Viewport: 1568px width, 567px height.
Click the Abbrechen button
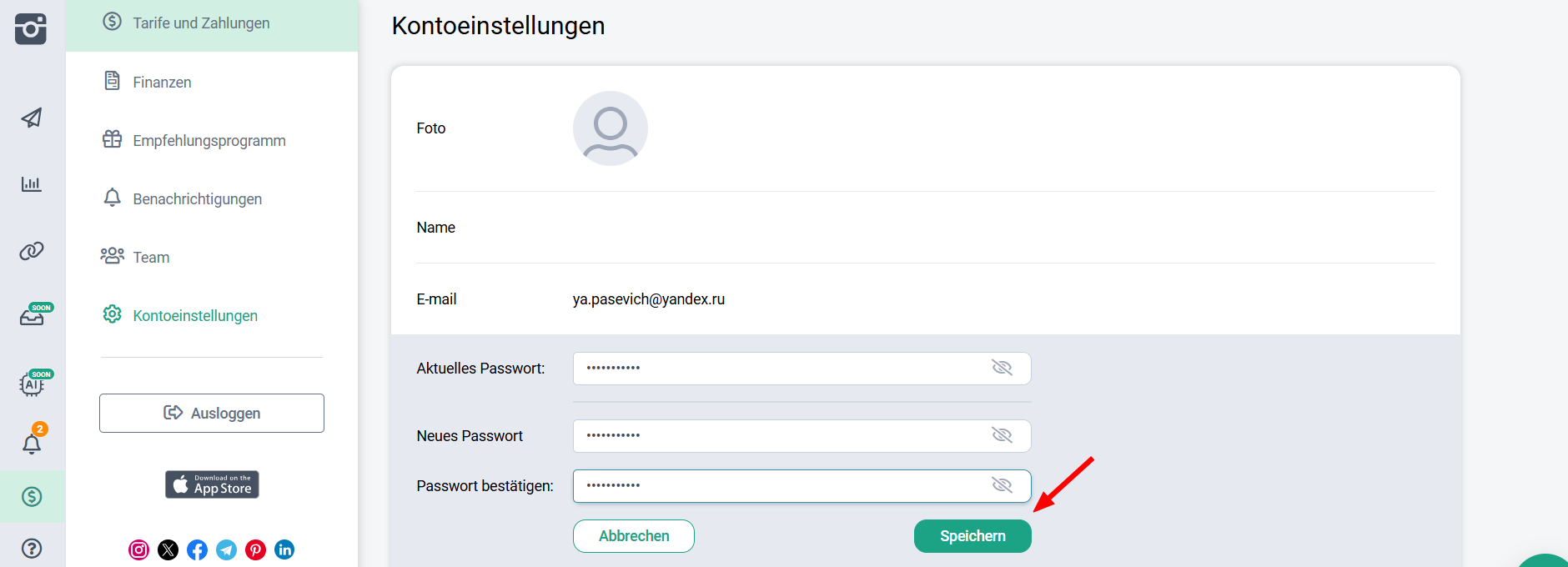(634, 536)
